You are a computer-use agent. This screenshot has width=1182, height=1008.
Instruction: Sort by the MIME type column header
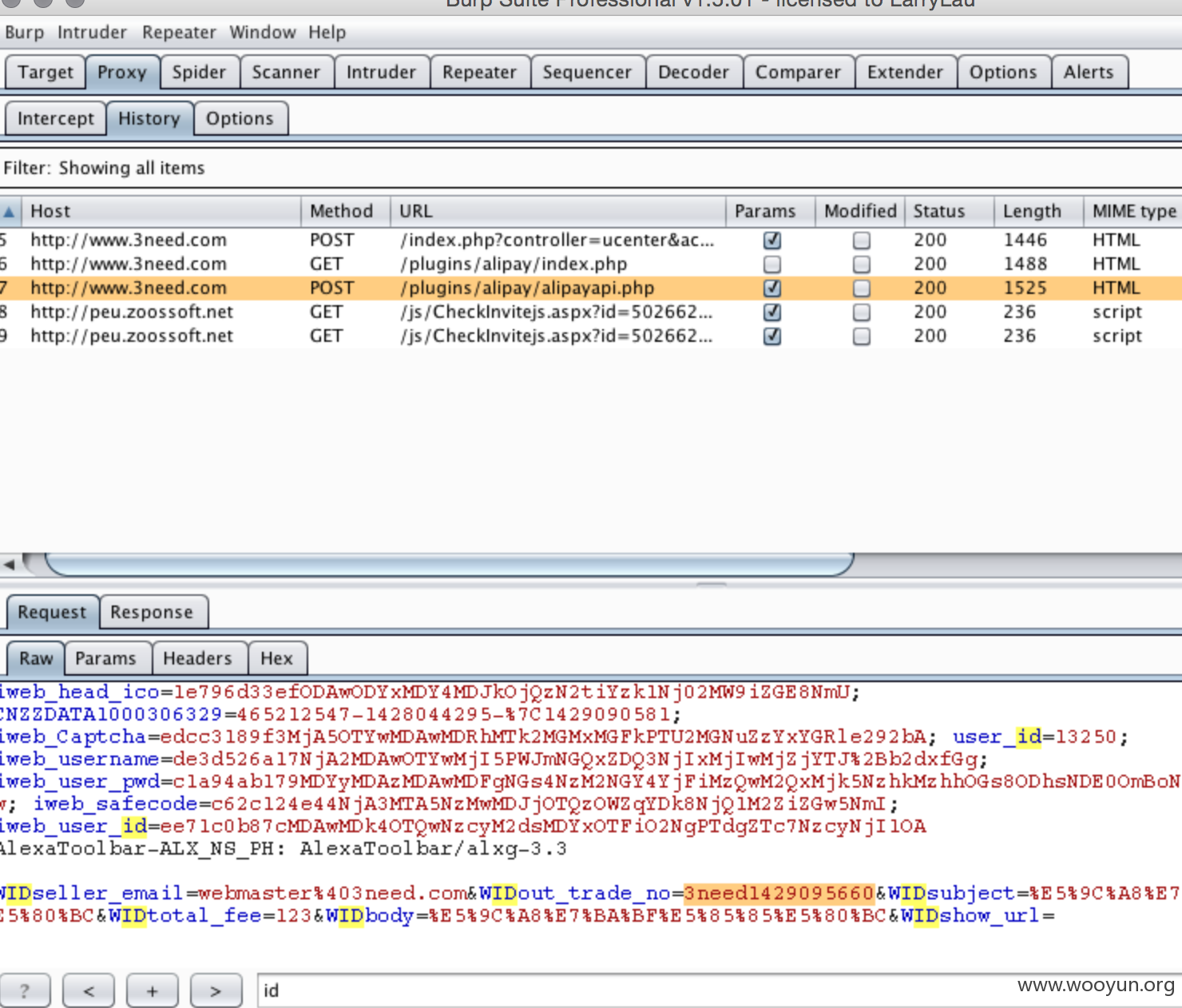click(x=1133, y=211)
